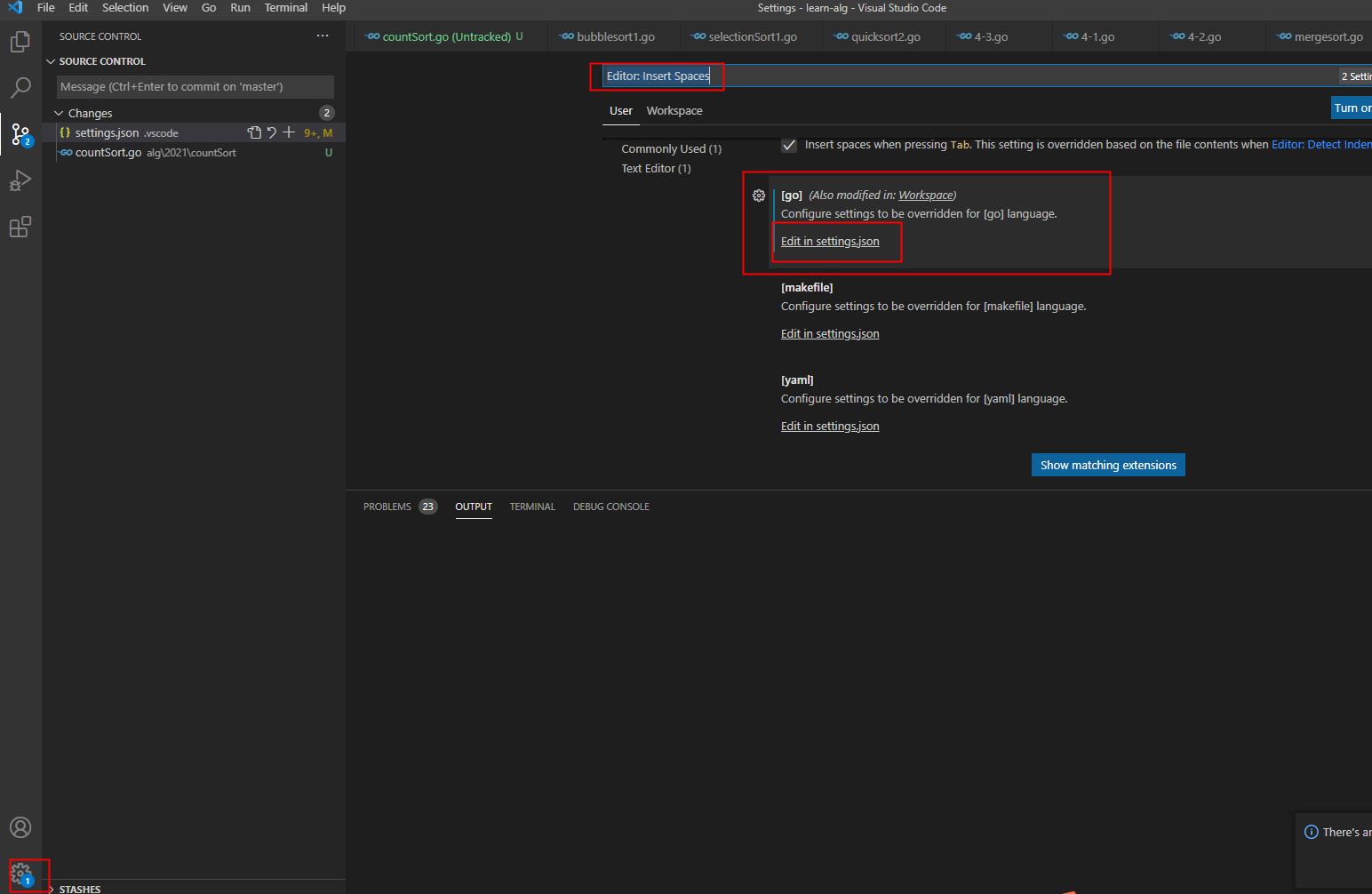Open the gear menu beside [go] setting

pyautogui.click(x=759, y=196)
